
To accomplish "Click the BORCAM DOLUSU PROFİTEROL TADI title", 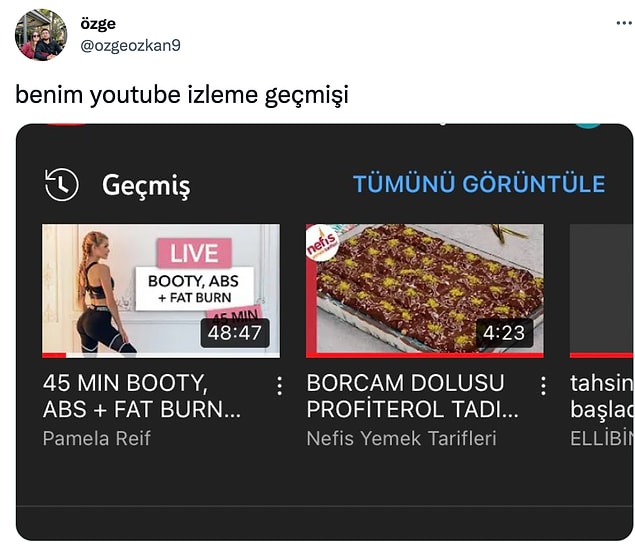I will point(412,396).
